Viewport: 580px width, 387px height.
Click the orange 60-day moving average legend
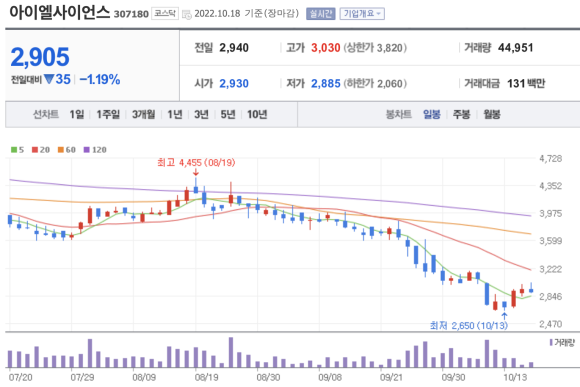(x=67, y=150)
